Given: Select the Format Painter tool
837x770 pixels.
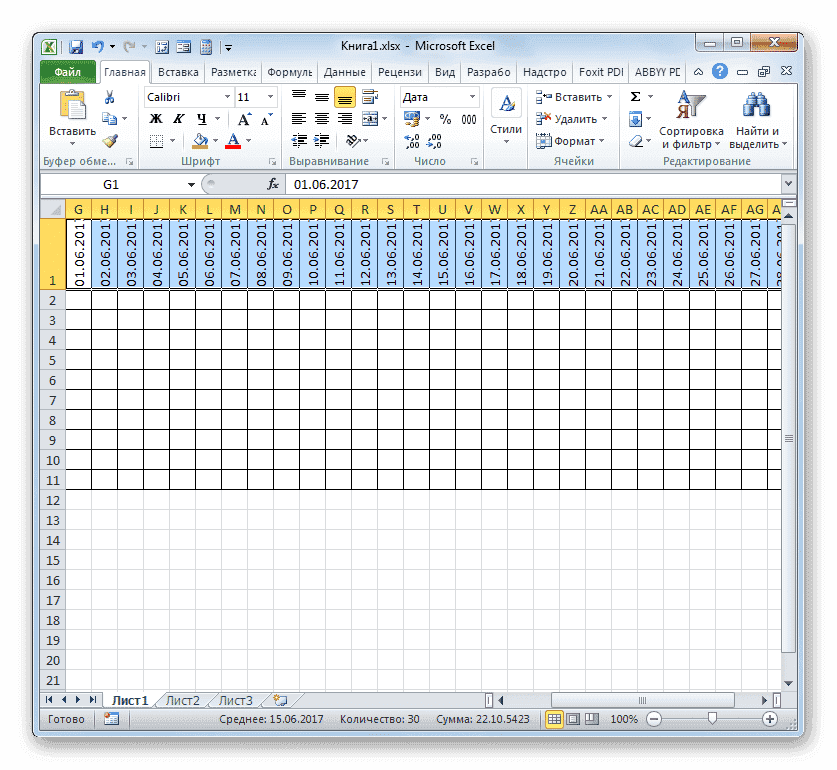Looking at the screenshot, I should coord(112,140).
